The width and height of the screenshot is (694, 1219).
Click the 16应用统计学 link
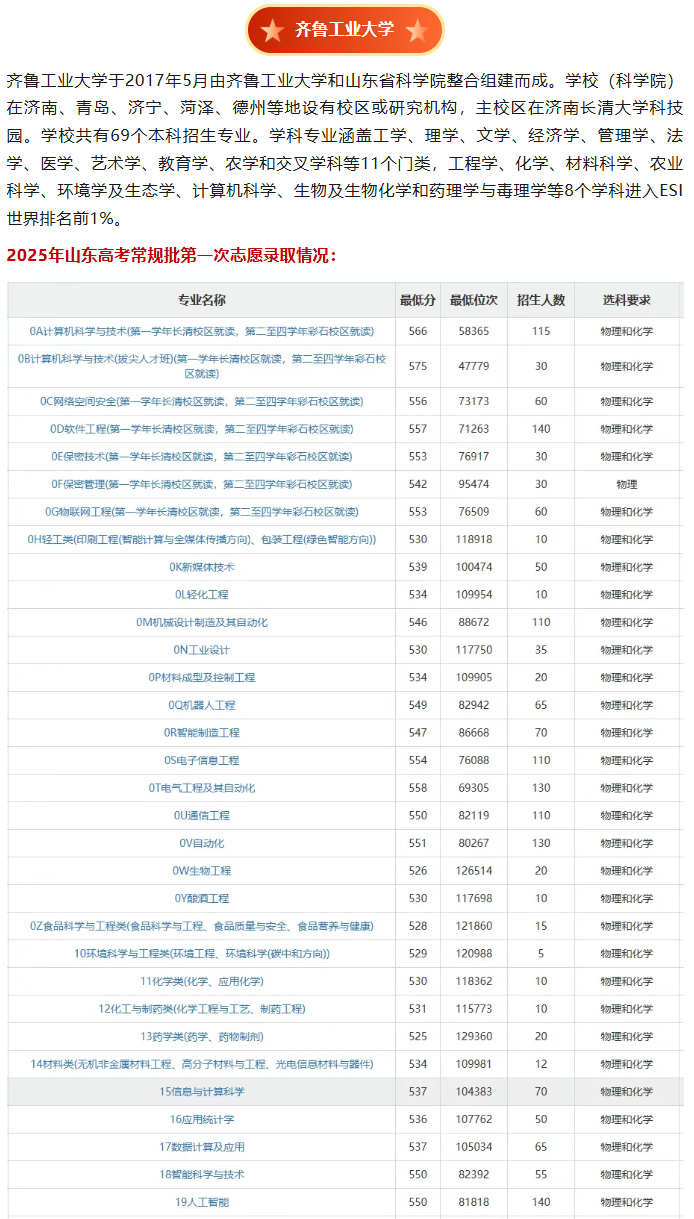202,1120
